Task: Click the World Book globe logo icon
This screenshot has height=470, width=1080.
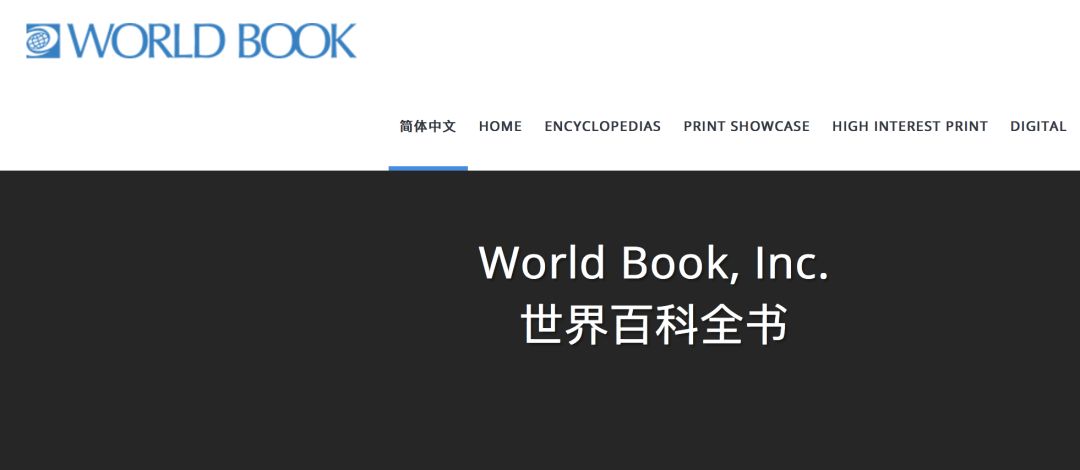Action: pyautogui.click(x=43, y=41)
